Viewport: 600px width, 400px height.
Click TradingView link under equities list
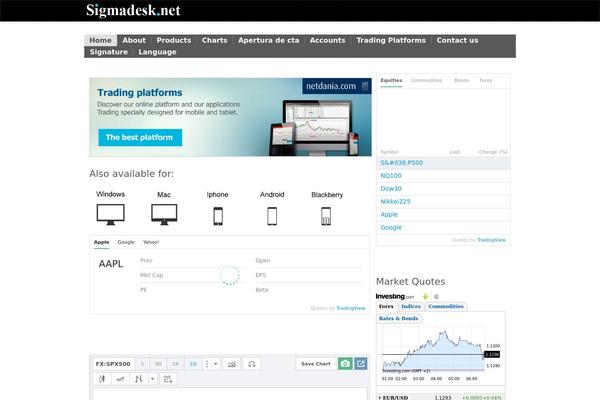coord(491,240)
